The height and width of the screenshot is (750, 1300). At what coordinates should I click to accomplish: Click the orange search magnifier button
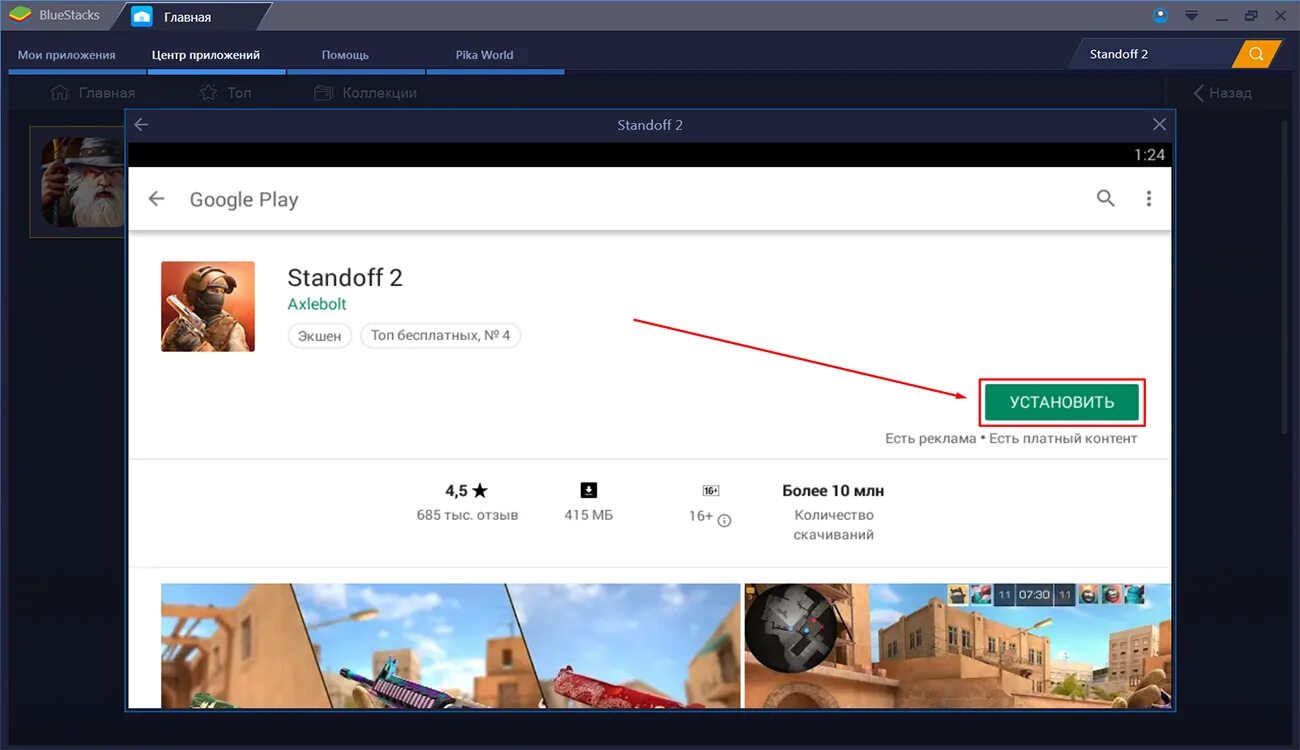(1257, 54)
